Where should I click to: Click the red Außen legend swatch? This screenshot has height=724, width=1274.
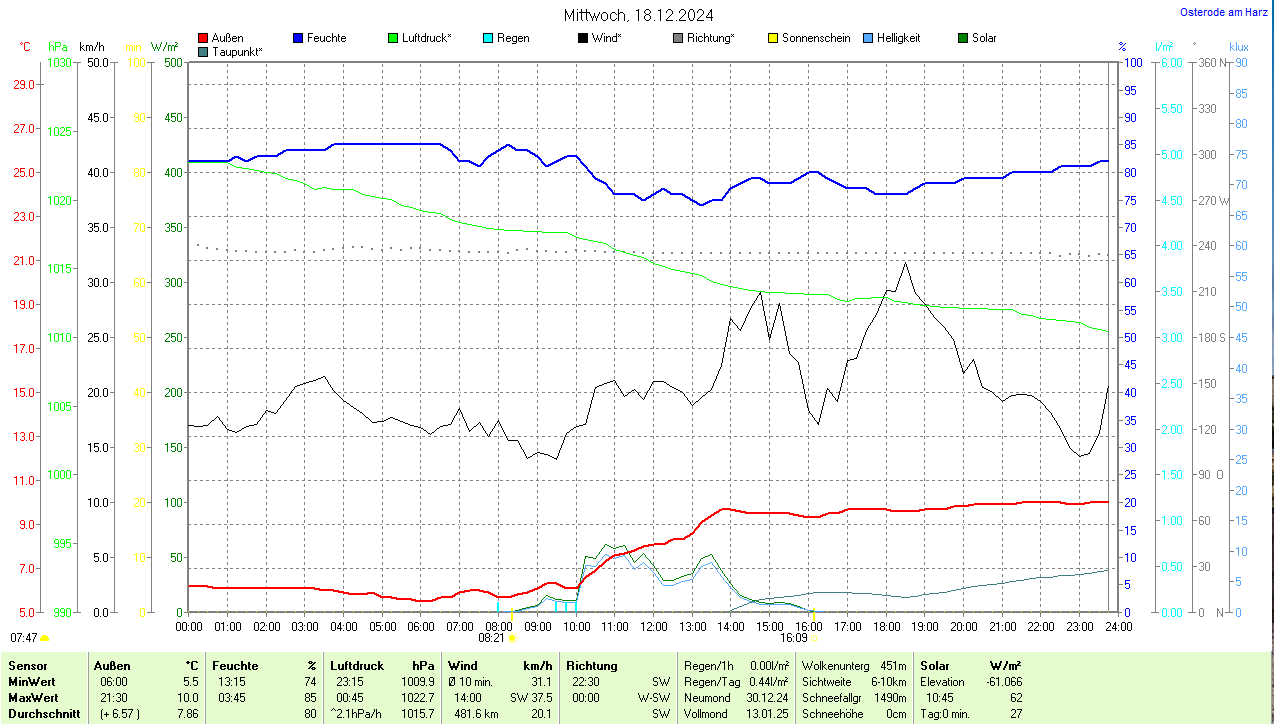pyautogui.click(x=204, y=38)
